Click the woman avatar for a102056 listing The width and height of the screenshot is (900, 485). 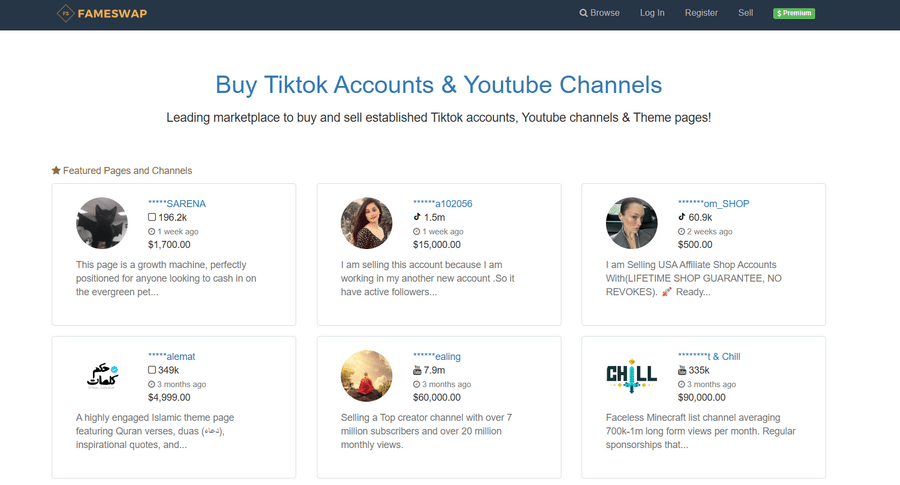point(366,223)
